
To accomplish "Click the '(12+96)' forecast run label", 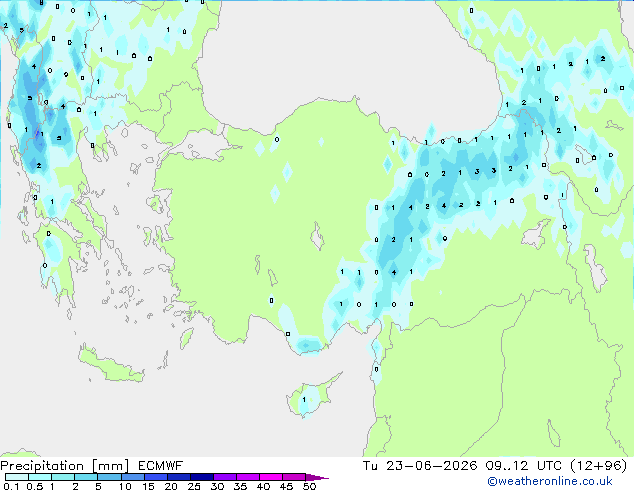I will click(x=598, y=466).
